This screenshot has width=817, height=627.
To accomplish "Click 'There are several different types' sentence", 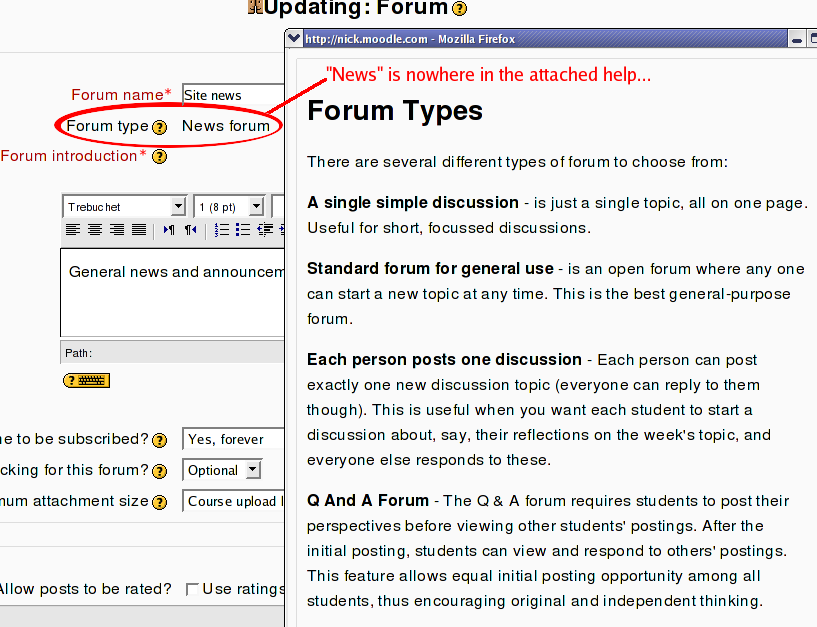I will [x=517, y=162].
